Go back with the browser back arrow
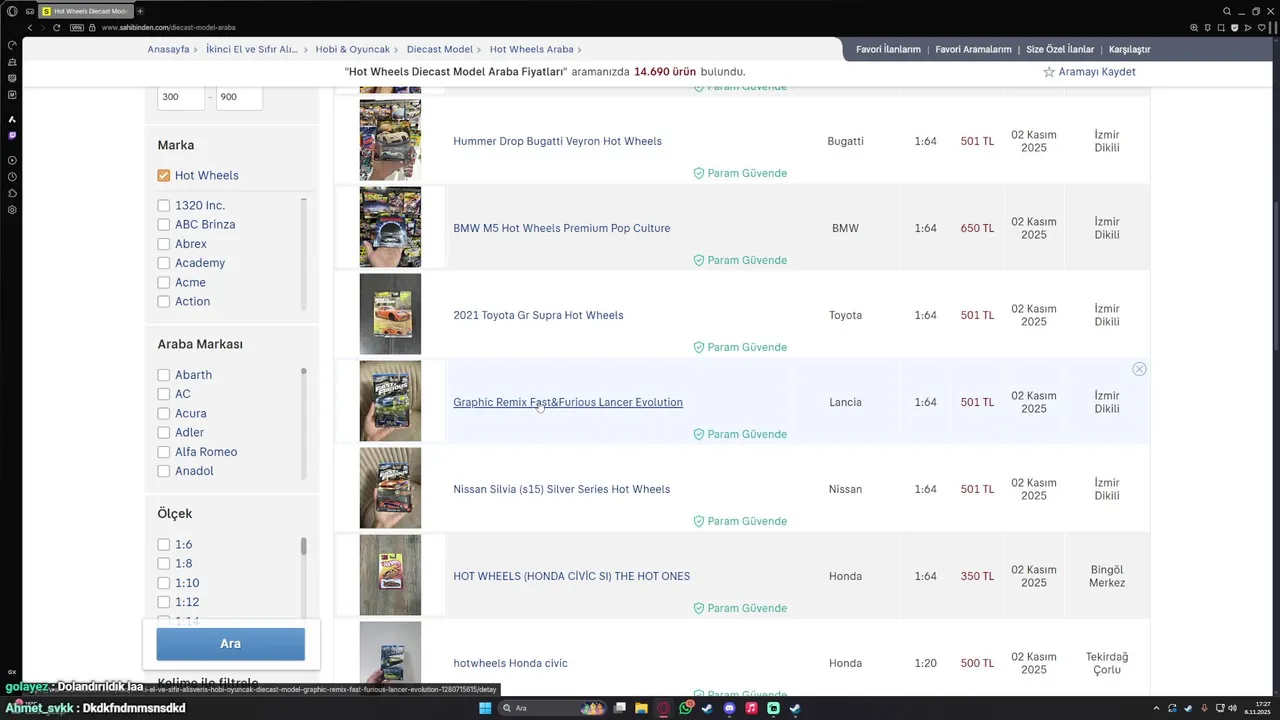This screenshot has width=1280, height=720. [29, 27]
